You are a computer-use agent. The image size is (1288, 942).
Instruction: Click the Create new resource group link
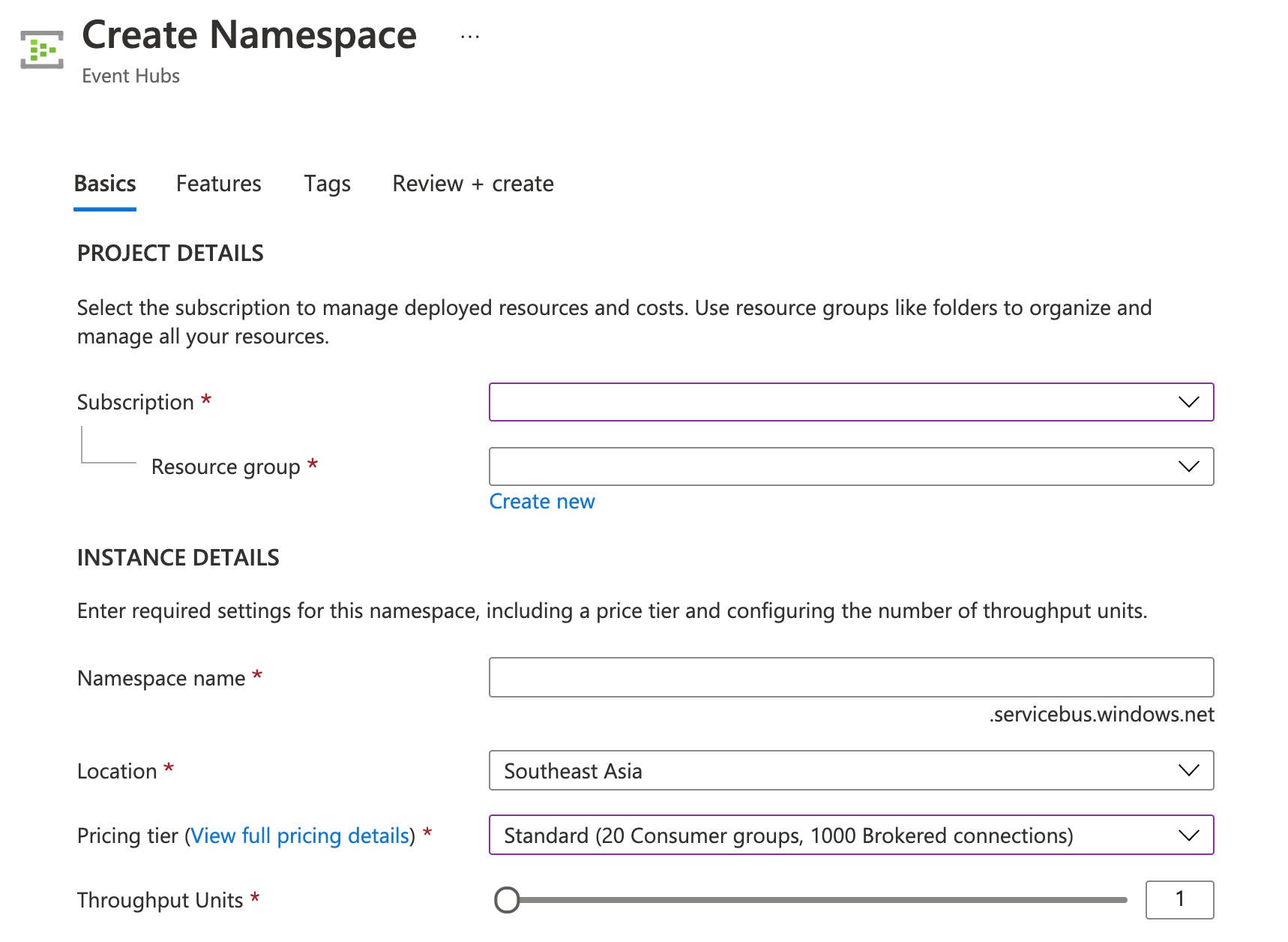(541, 501)
